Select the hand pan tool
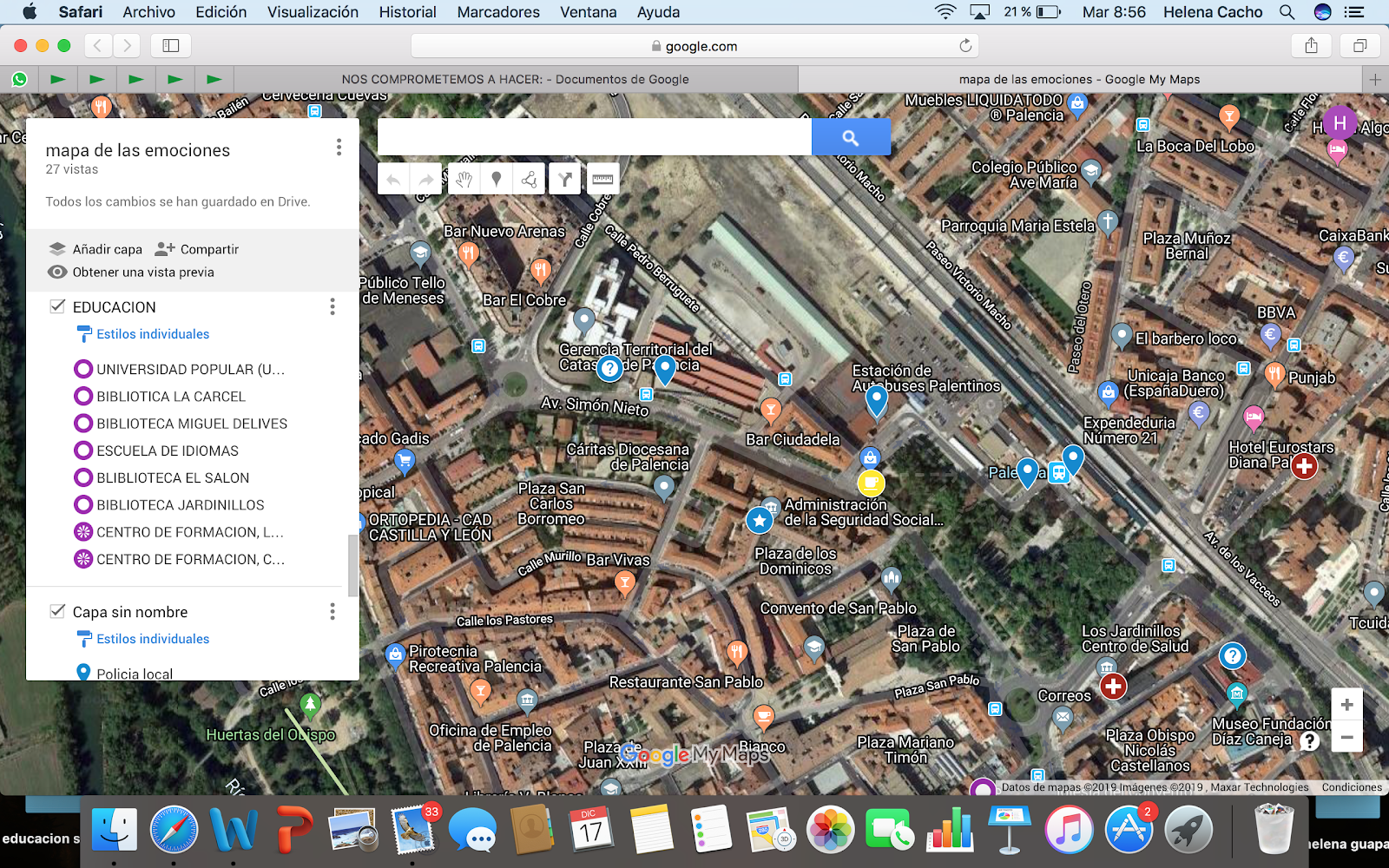Screen dimensions: 1389x868 464,180
